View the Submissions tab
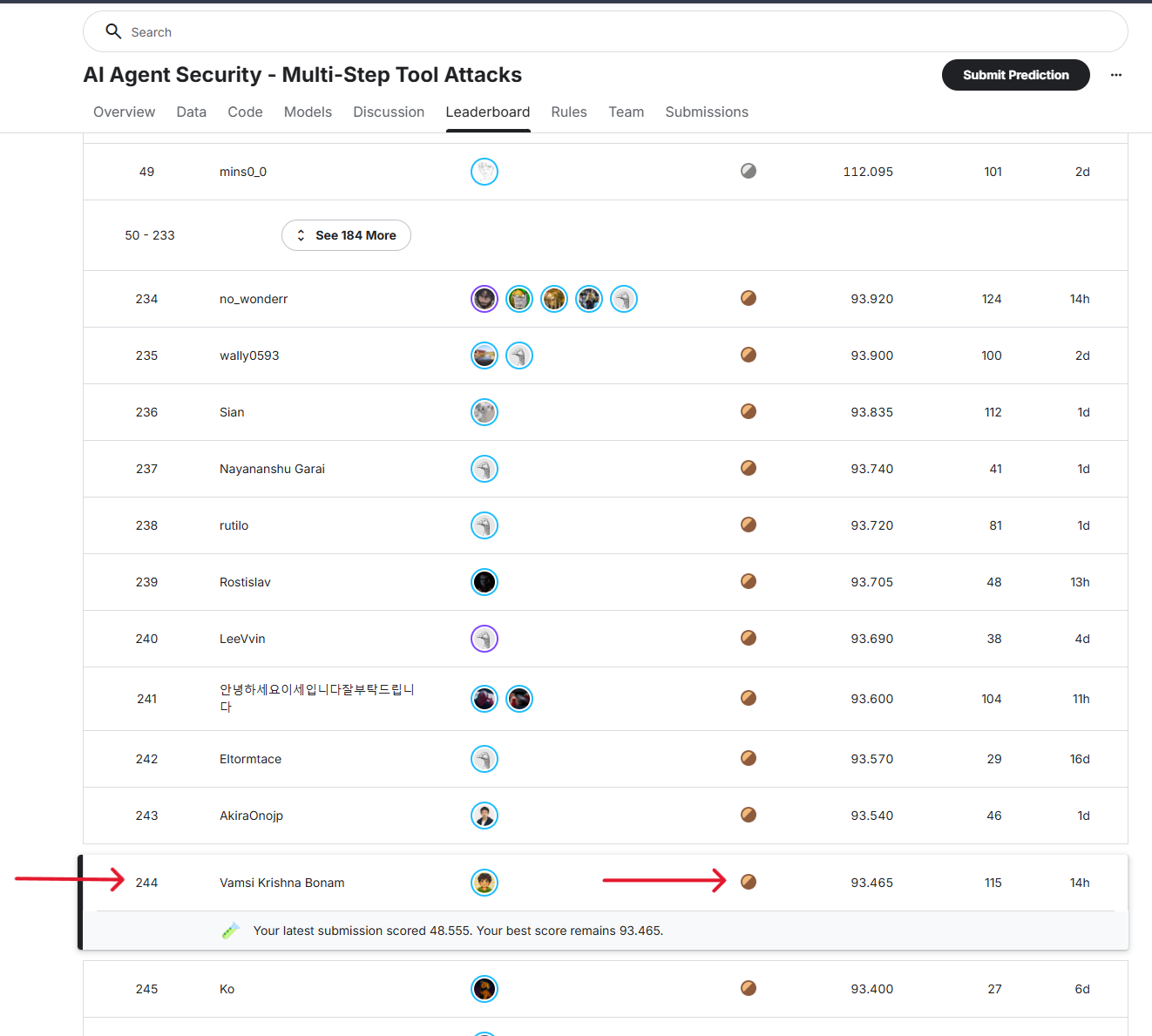The image size is (1152, 1036). [707, 112]
